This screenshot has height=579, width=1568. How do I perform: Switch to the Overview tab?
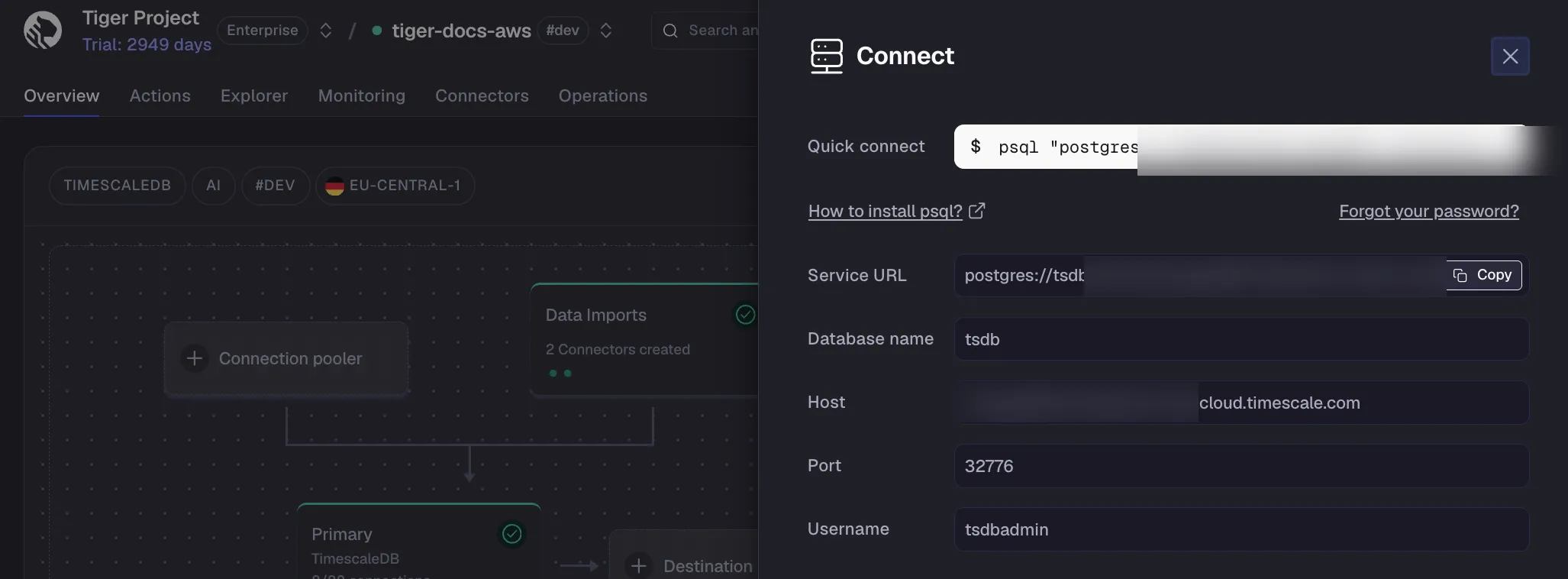point(62,95)
